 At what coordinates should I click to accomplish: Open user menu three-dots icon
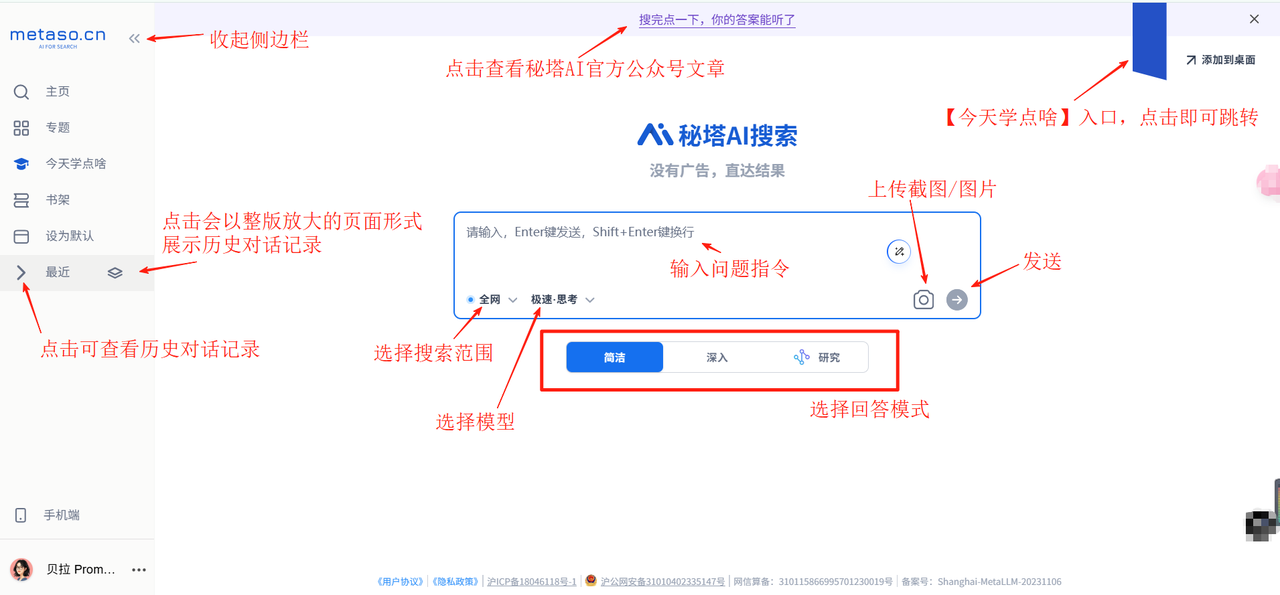[139, 570]
